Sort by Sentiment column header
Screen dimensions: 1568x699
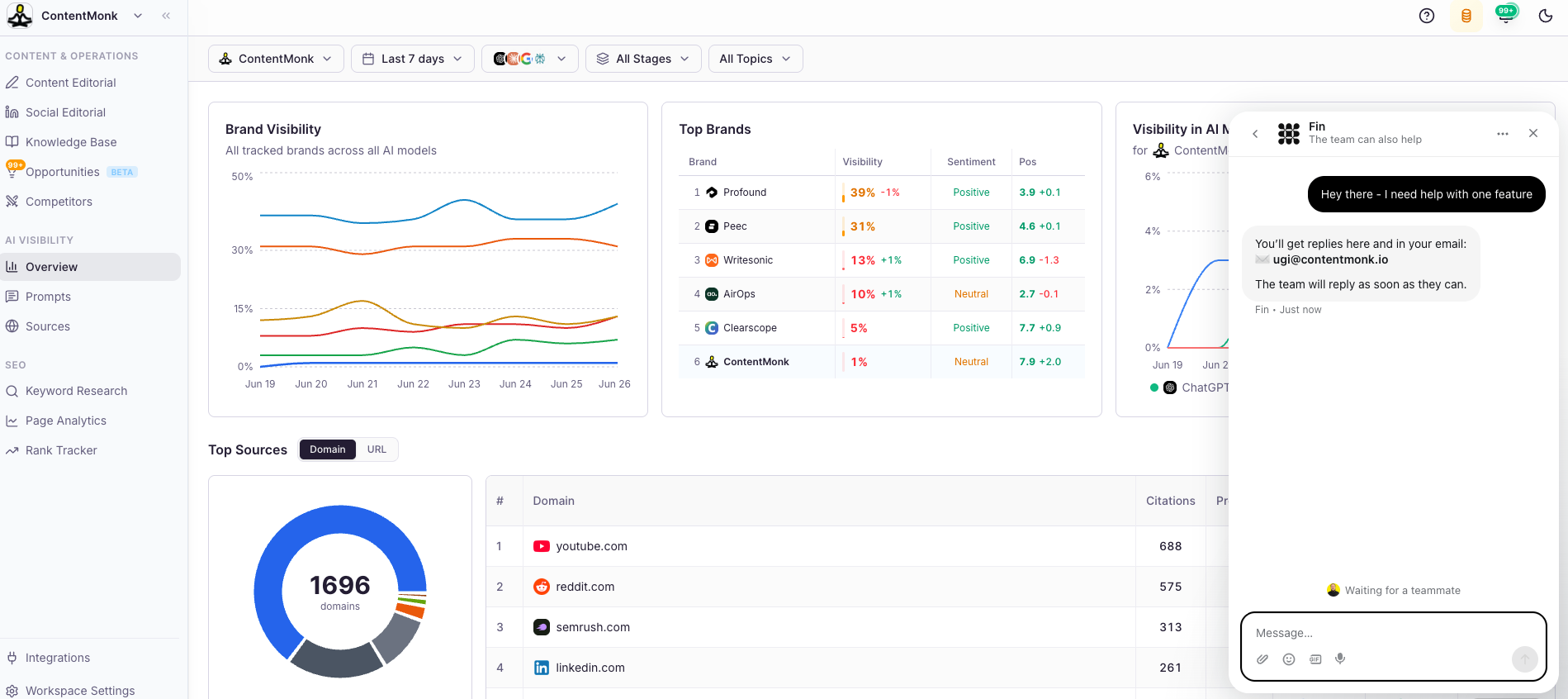coord(971,162)
